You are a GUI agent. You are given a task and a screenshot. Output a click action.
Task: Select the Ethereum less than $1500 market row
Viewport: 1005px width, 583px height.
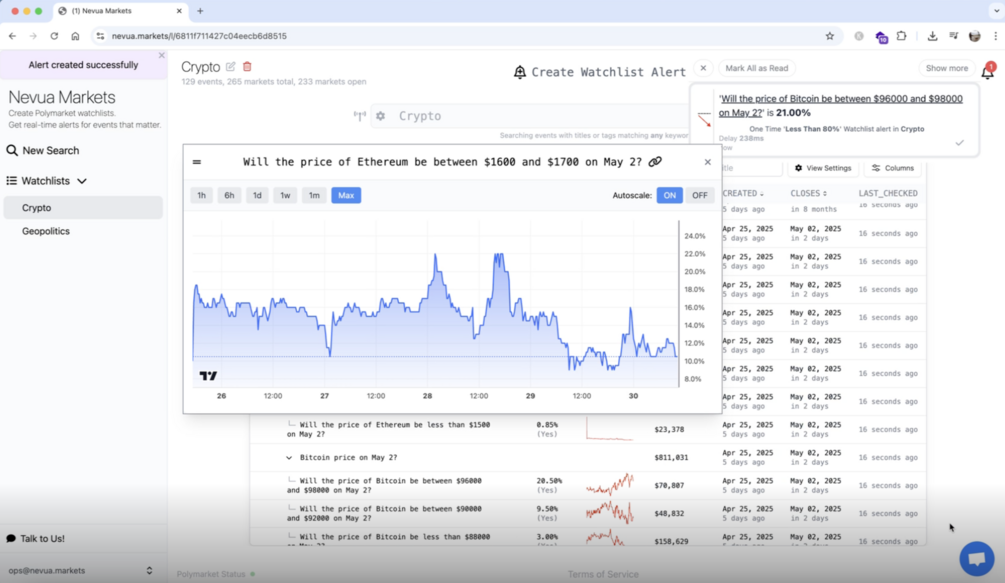(x=588, y=429)
